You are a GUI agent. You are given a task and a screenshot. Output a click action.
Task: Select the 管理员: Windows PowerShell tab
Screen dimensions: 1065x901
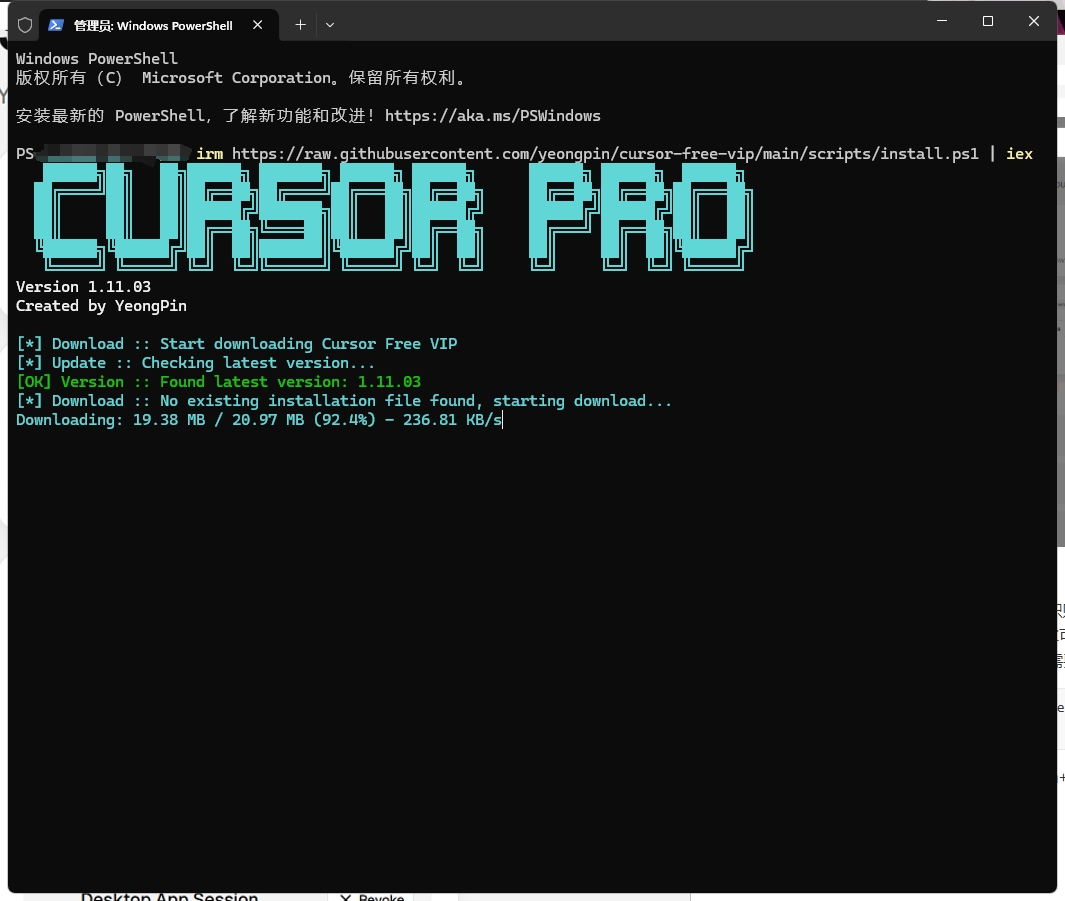[159, 25]
